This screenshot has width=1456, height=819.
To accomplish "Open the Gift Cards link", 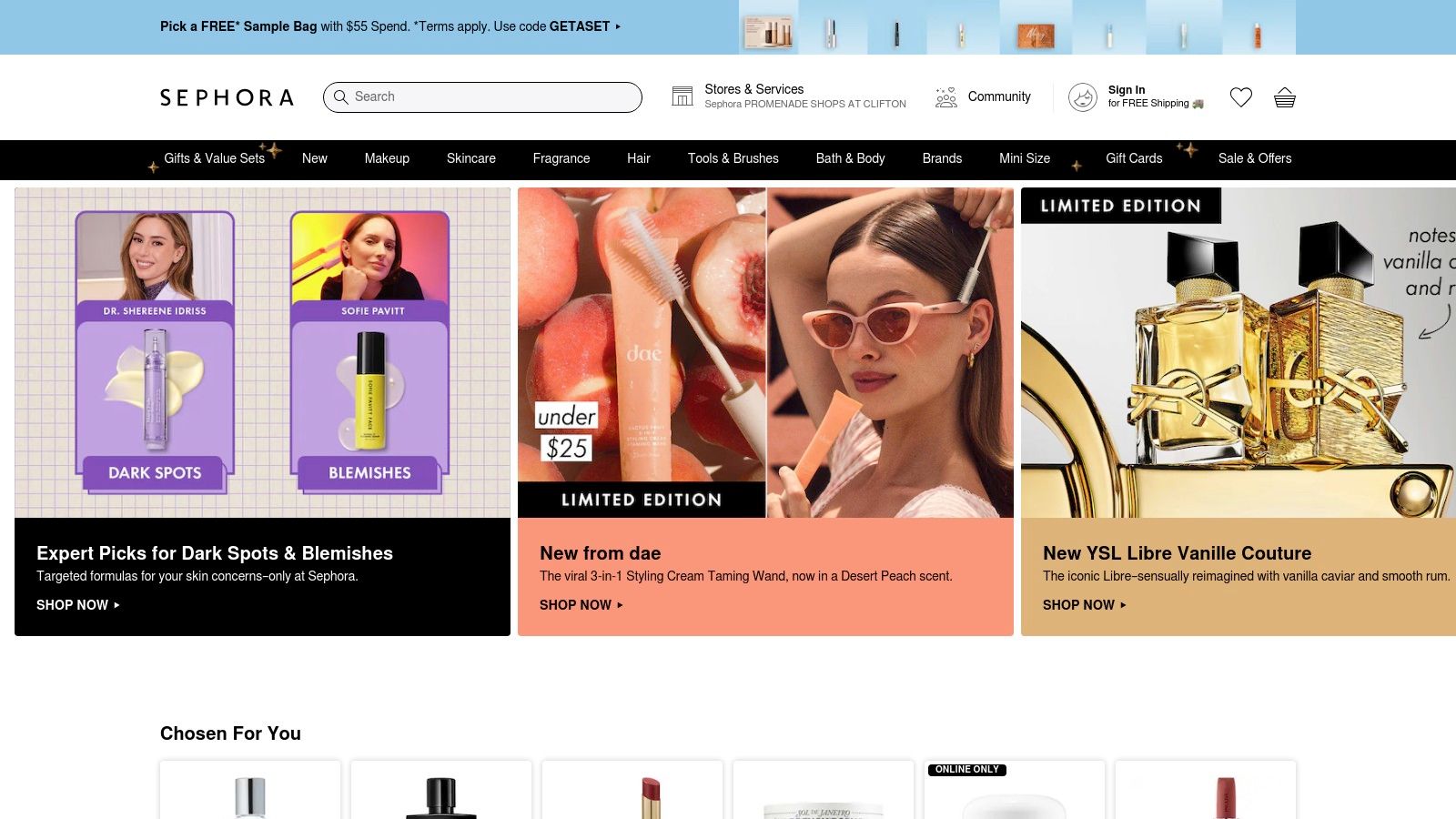I will [1134, 158].
